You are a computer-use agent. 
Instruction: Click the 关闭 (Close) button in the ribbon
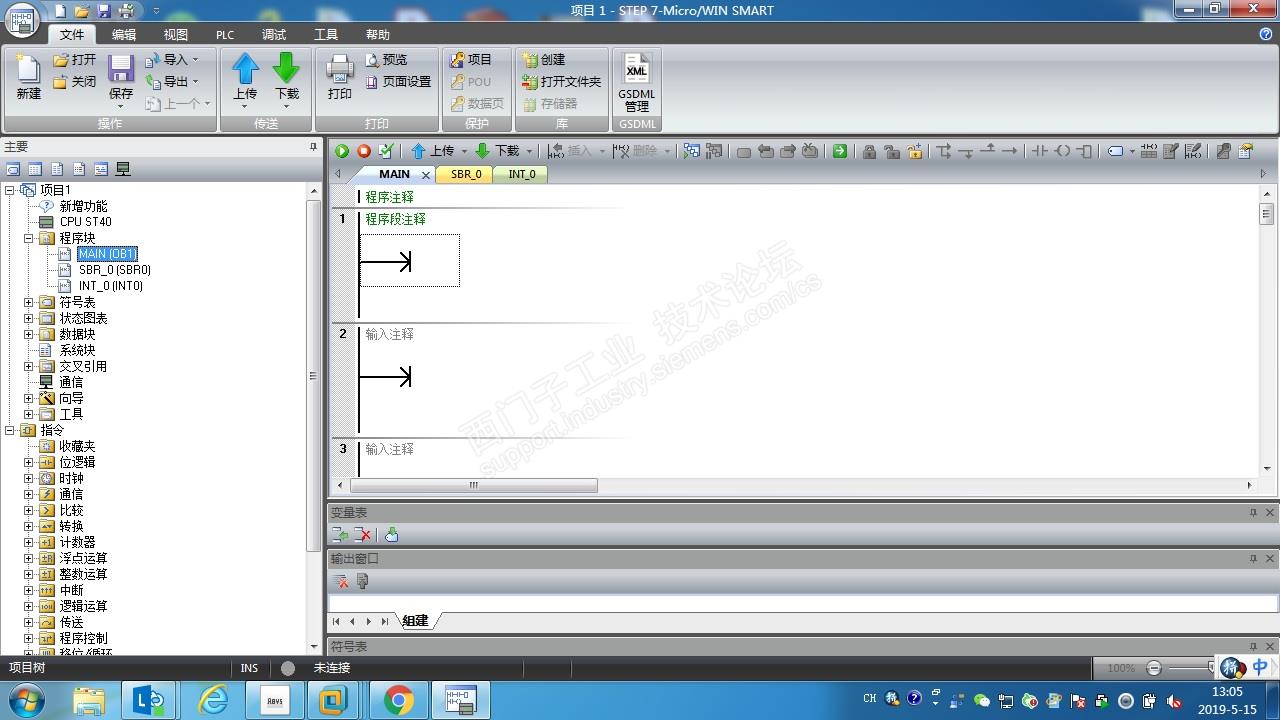point(75,82)
